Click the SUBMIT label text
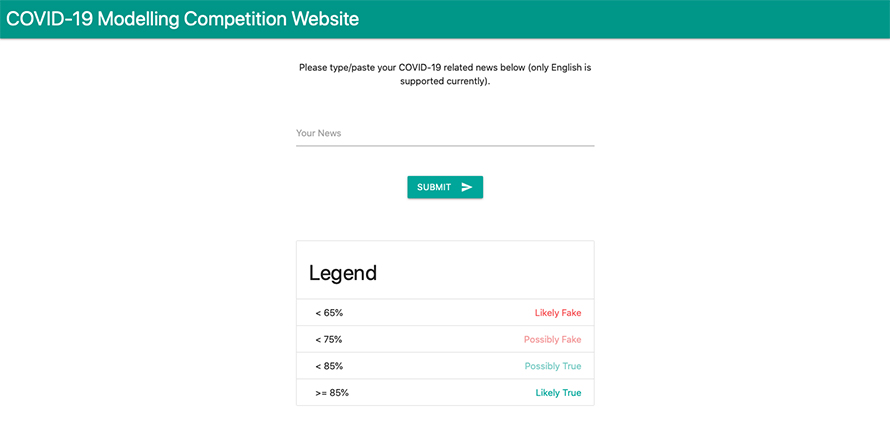The image size is (890, 430). (x=434, y=187)
